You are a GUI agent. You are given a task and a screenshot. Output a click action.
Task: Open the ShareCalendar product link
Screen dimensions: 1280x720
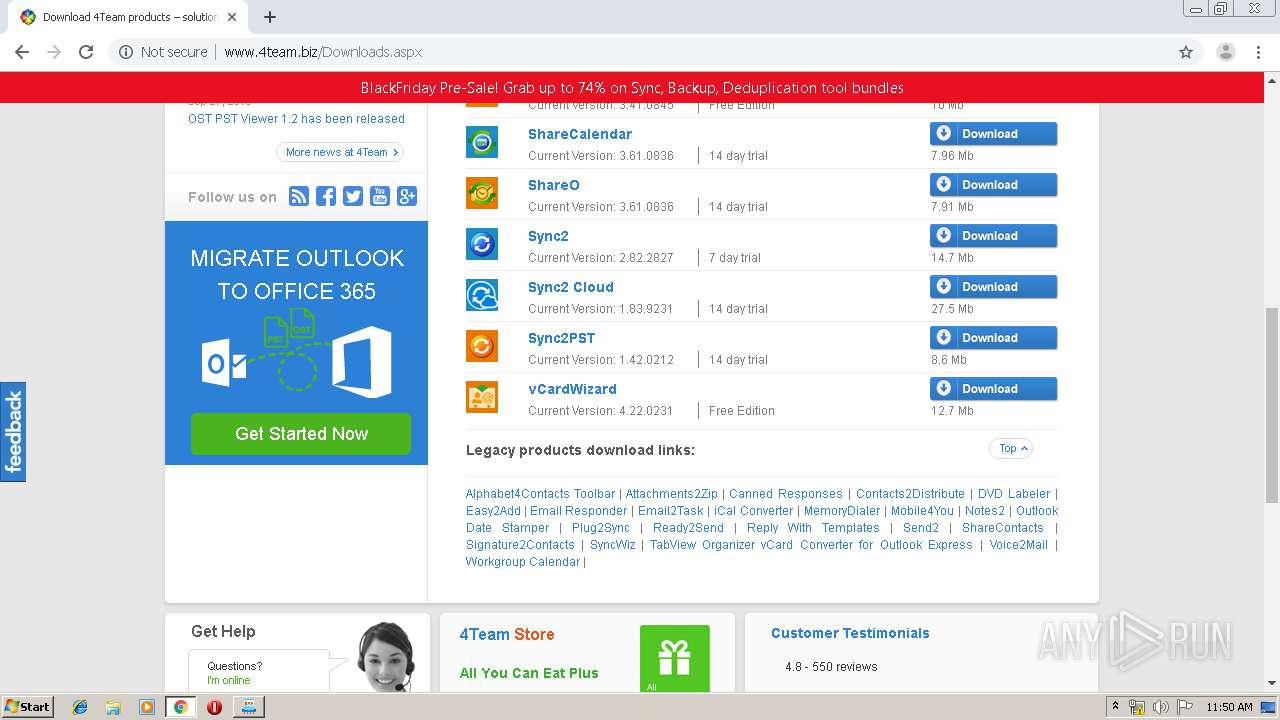580,134
